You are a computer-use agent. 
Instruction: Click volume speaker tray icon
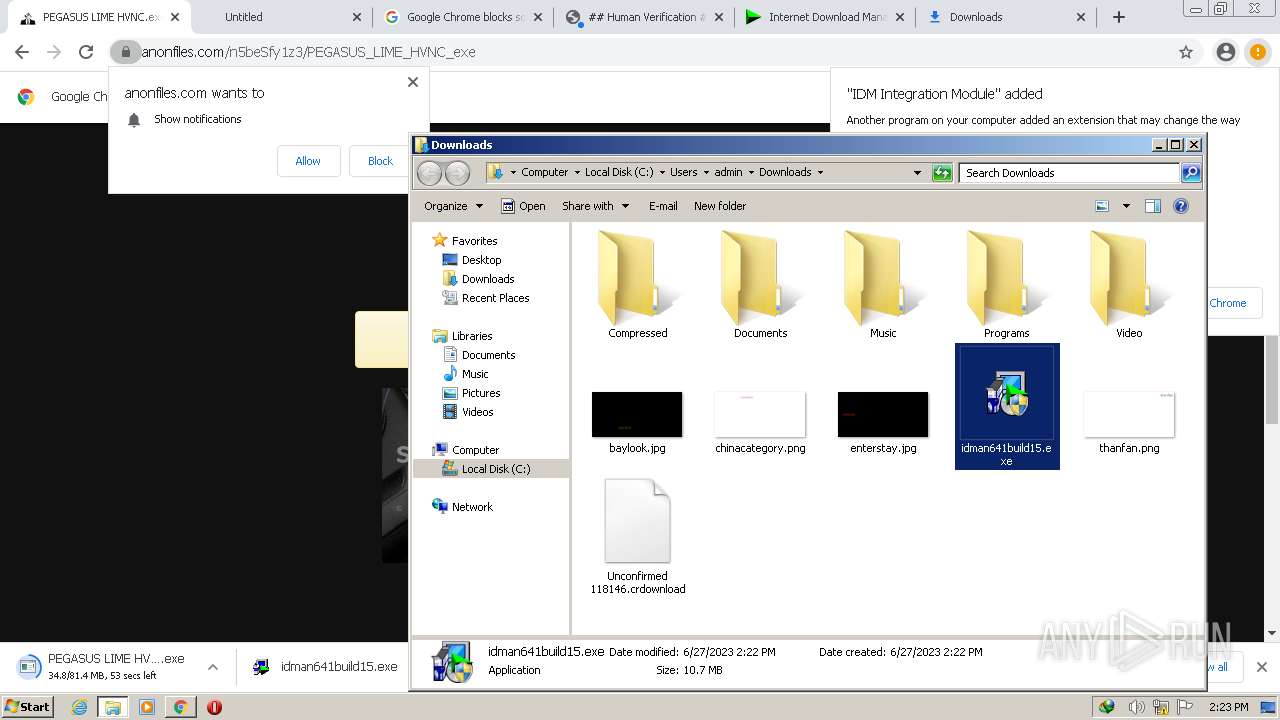1136,707
